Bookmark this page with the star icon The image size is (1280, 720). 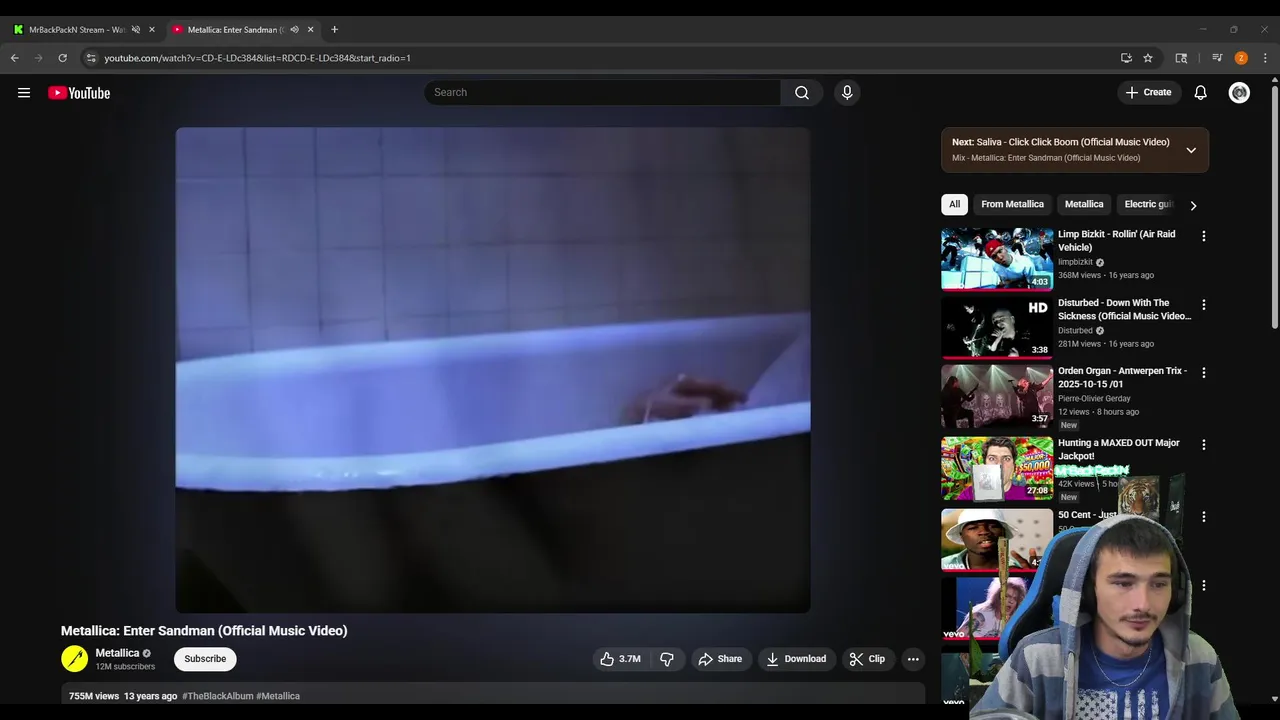(1148, 58)
